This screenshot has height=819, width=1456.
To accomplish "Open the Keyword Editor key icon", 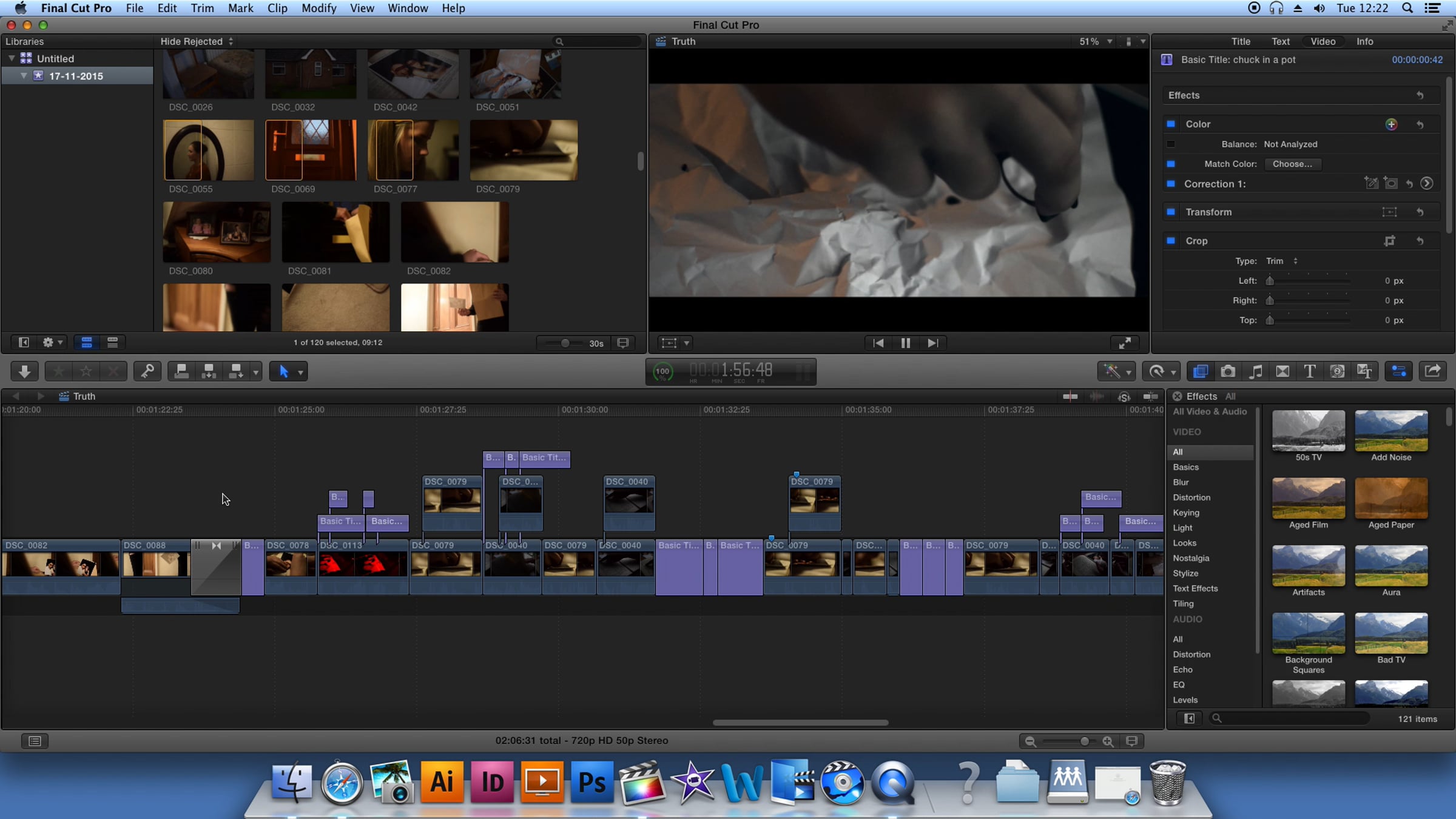I will 147,371.
